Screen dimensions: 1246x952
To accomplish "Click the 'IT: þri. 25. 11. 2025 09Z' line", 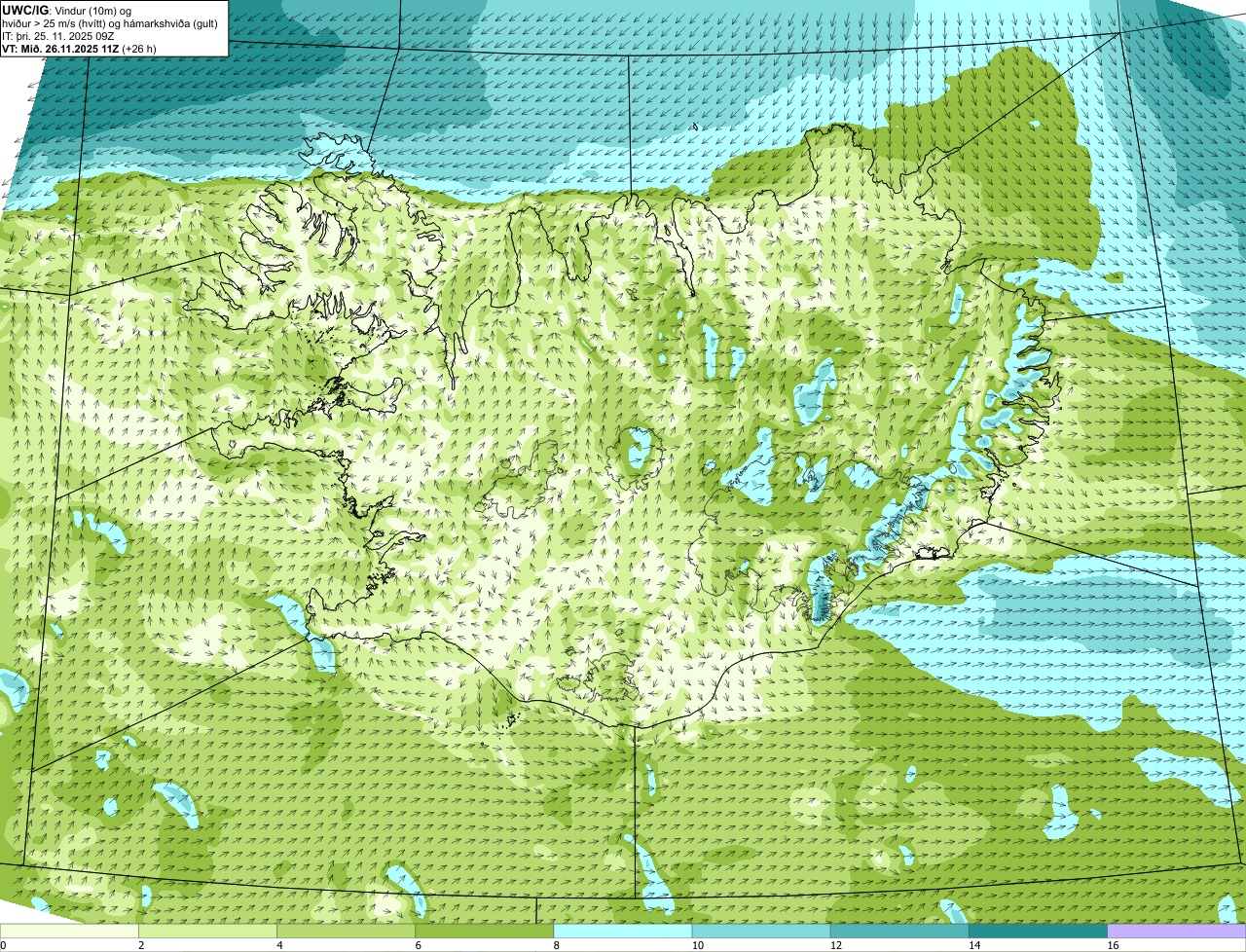I will [x=59, y=36].
